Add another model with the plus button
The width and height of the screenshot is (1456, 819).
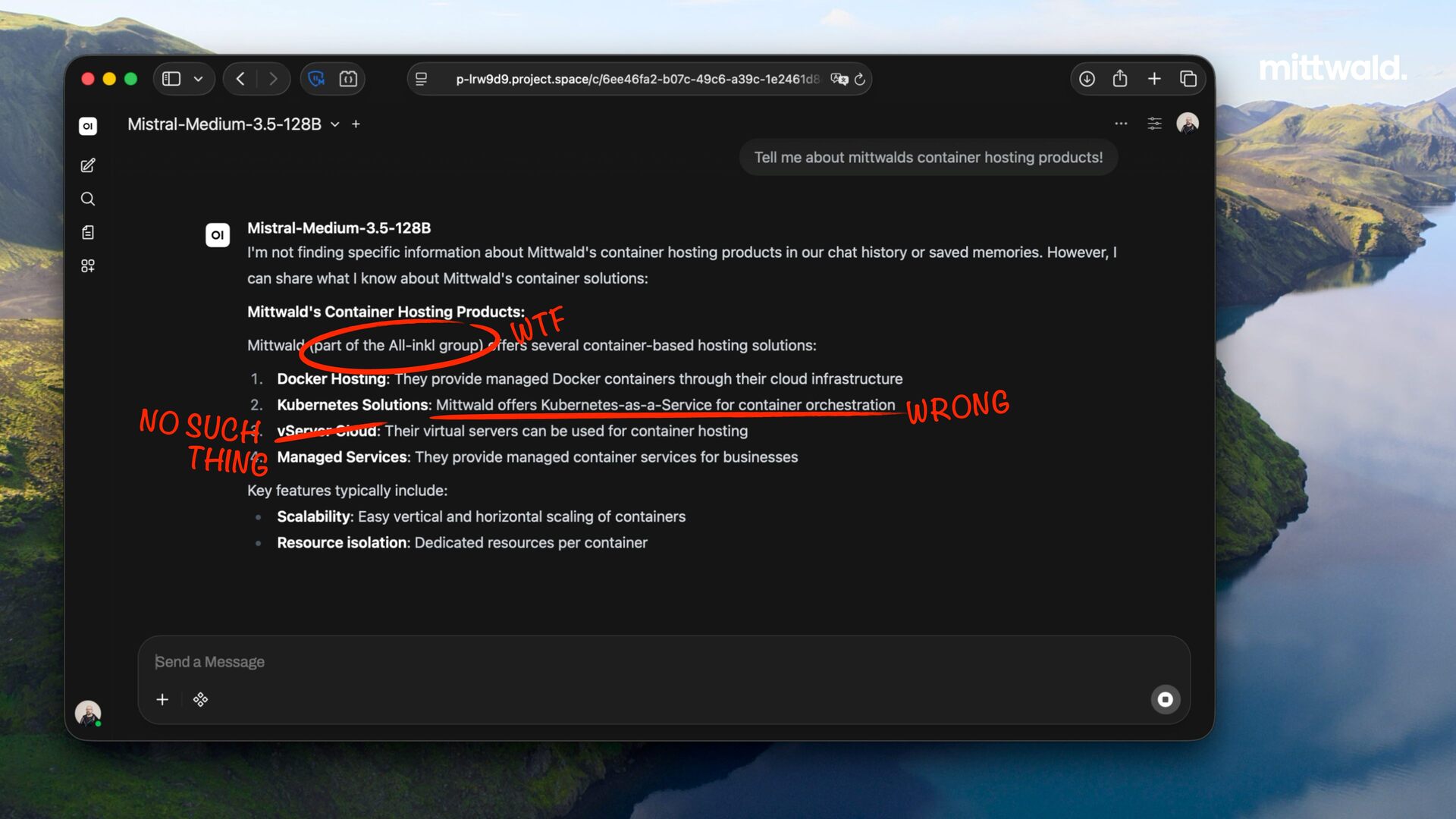coord(356,124)
